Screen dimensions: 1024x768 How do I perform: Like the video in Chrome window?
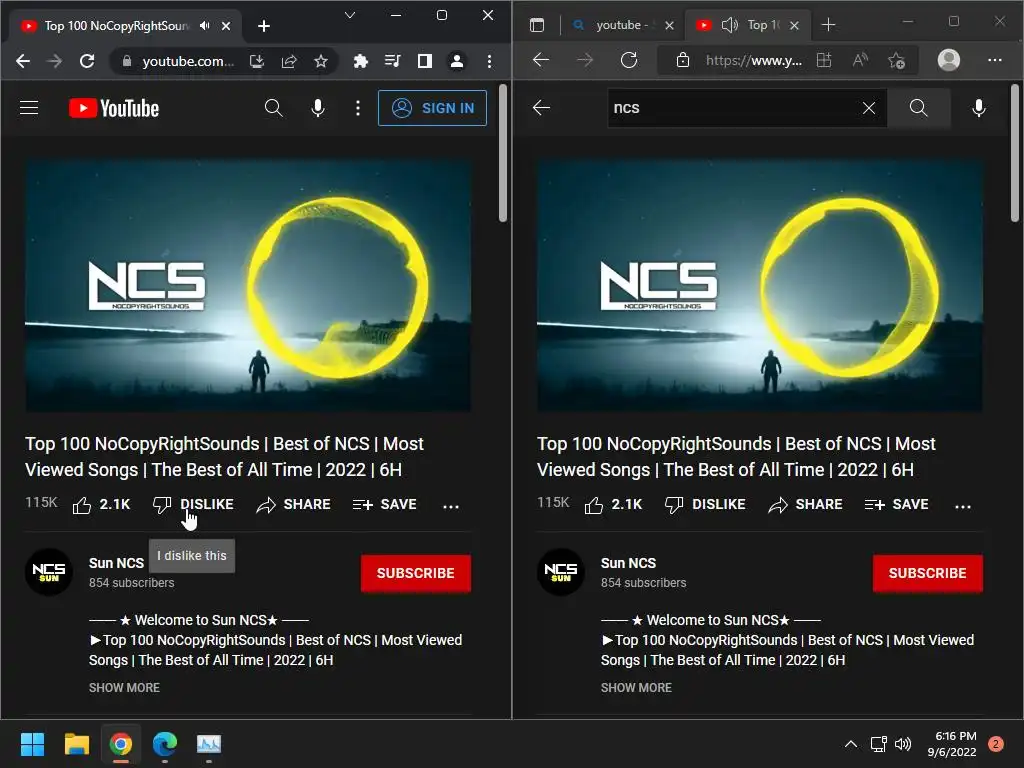click(101, 505)
